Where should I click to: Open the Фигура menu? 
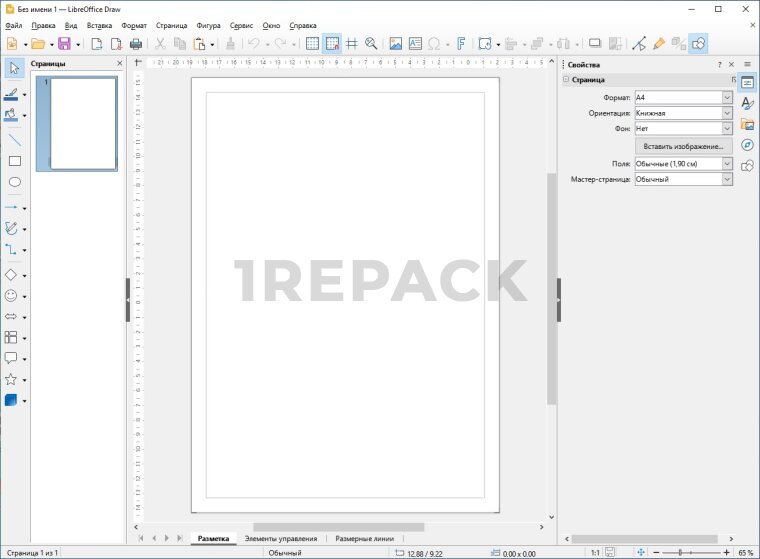pyautogui.click(x=209, y=24)
